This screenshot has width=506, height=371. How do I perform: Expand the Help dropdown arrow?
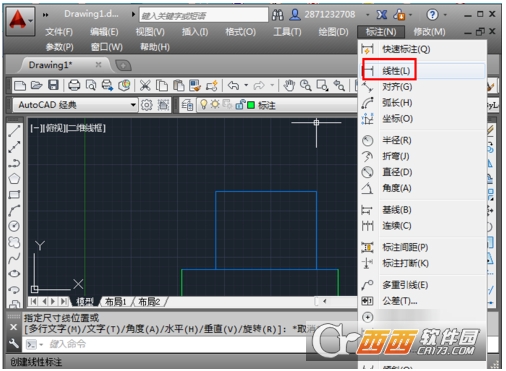click(445, 15)
